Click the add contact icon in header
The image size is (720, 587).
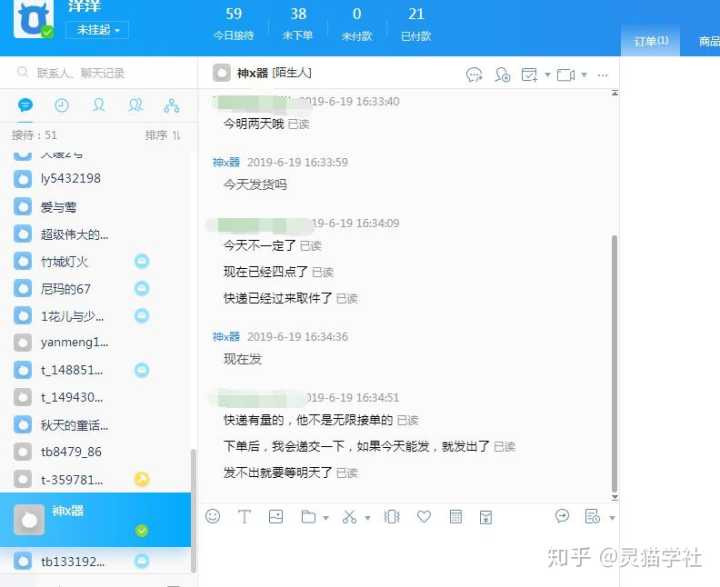click(502, 74)
